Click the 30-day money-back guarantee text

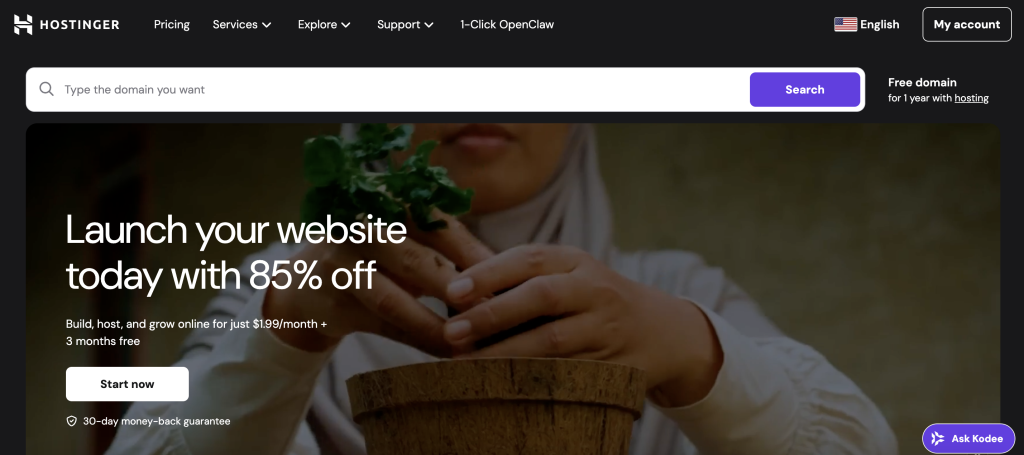tap(157, 422)
